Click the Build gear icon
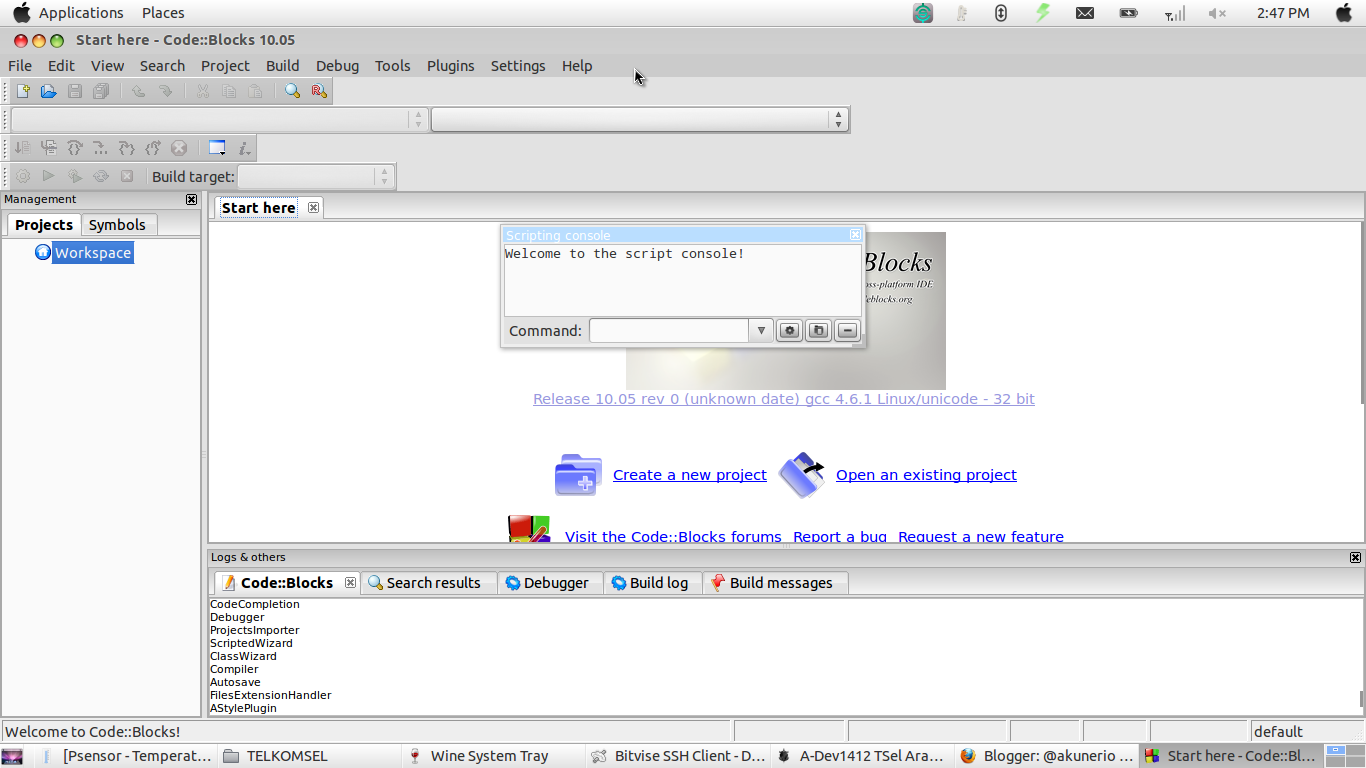 23,176
